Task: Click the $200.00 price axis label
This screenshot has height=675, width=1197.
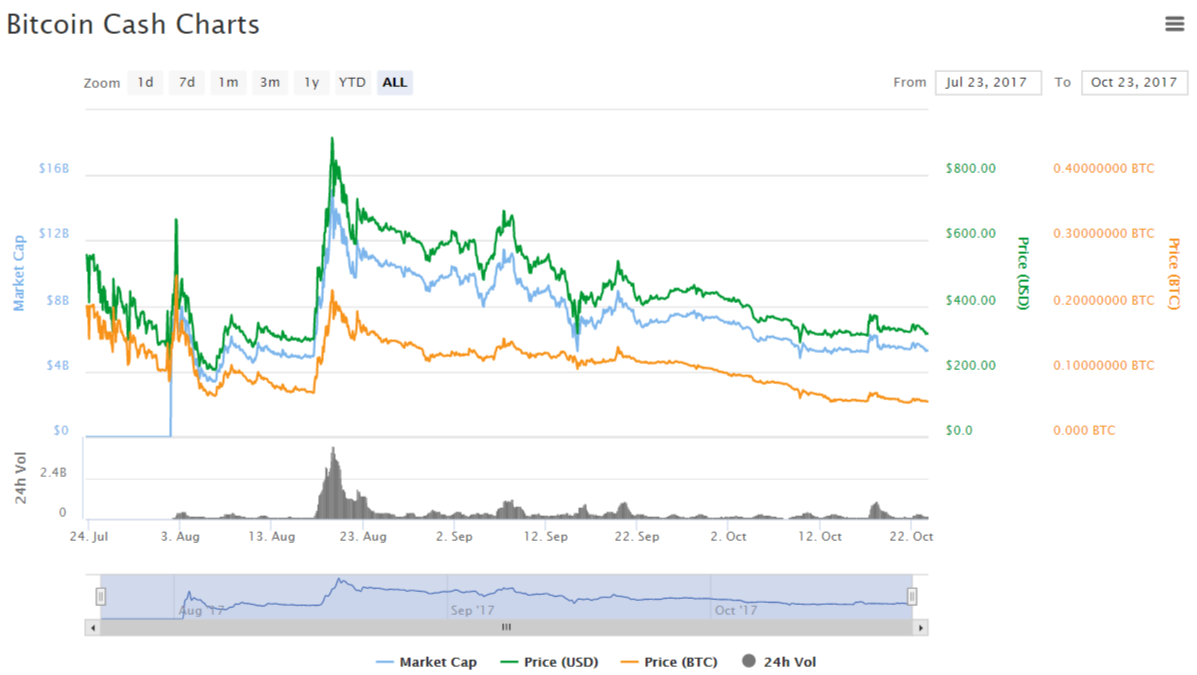Action: pos(970,365)
